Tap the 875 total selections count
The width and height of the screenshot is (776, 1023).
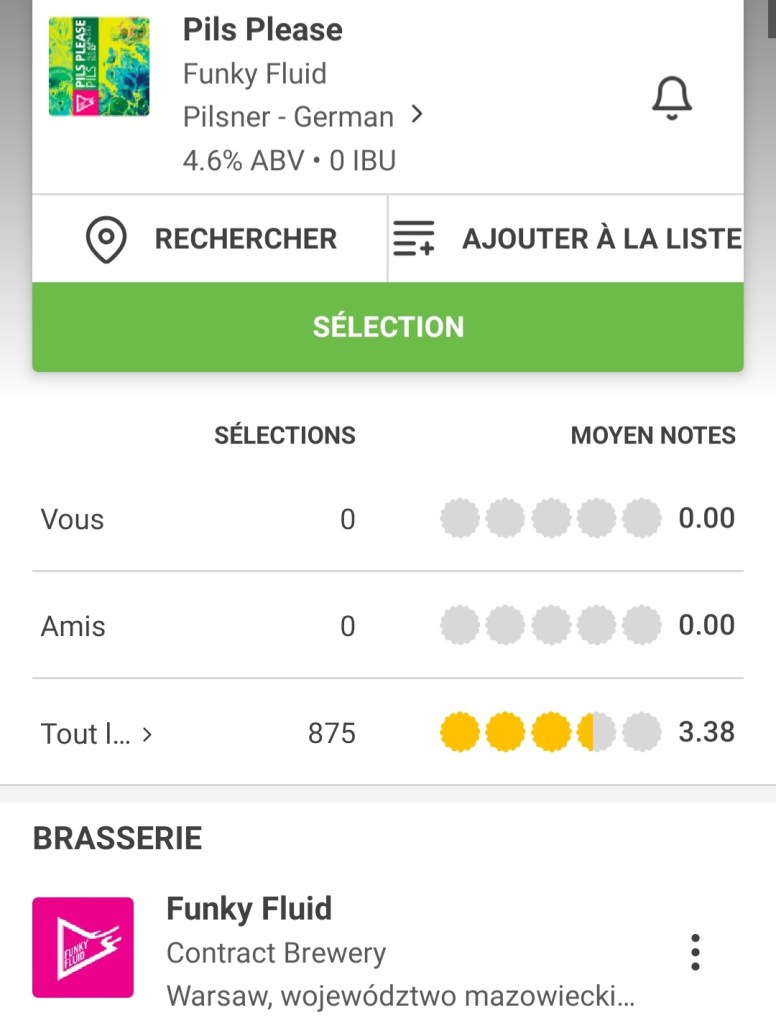coord(331,733)
